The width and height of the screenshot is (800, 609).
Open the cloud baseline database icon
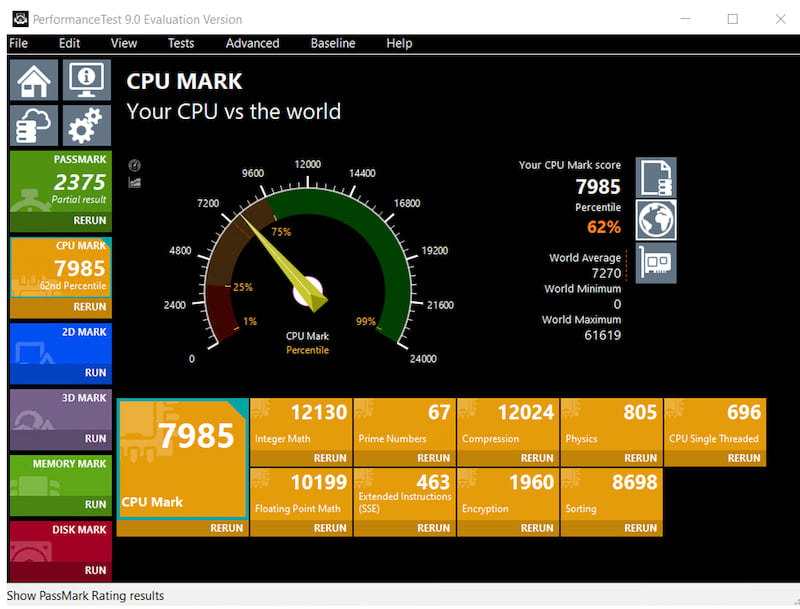click(34, 125)
